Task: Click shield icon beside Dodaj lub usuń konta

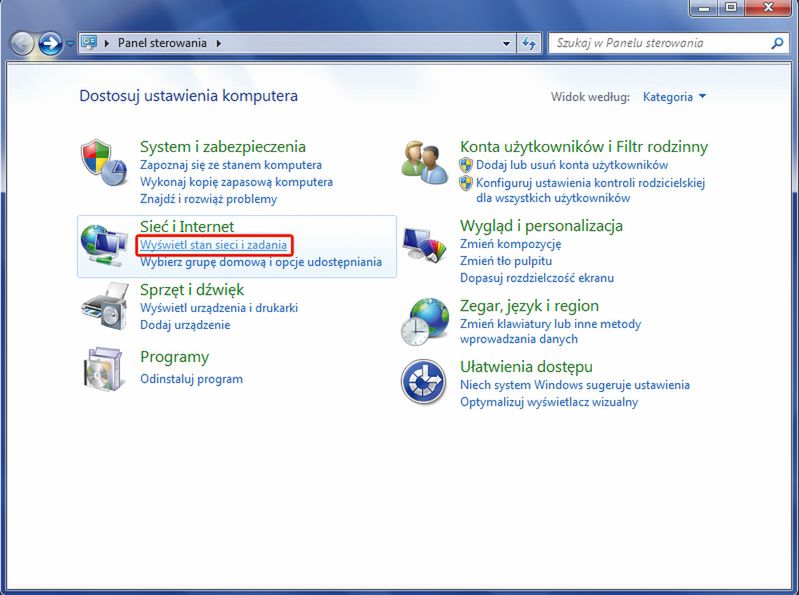Action: pyautogui.click(x=466, y=165)
